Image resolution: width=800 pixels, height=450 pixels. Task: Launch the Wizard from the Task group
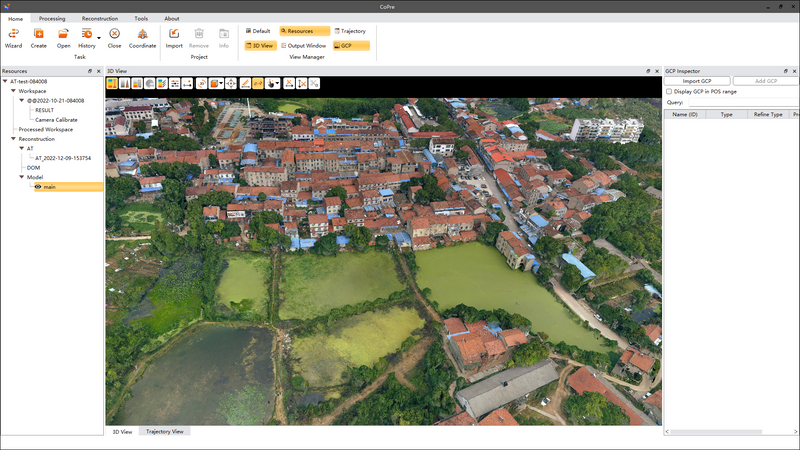point(13,37)
